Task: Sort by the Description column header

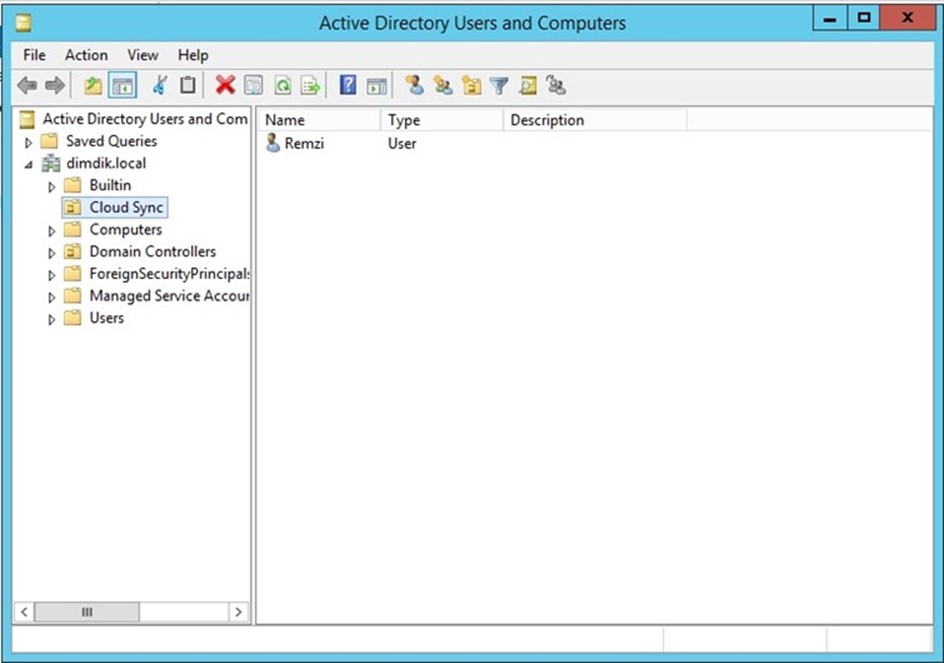Action: 595,120
